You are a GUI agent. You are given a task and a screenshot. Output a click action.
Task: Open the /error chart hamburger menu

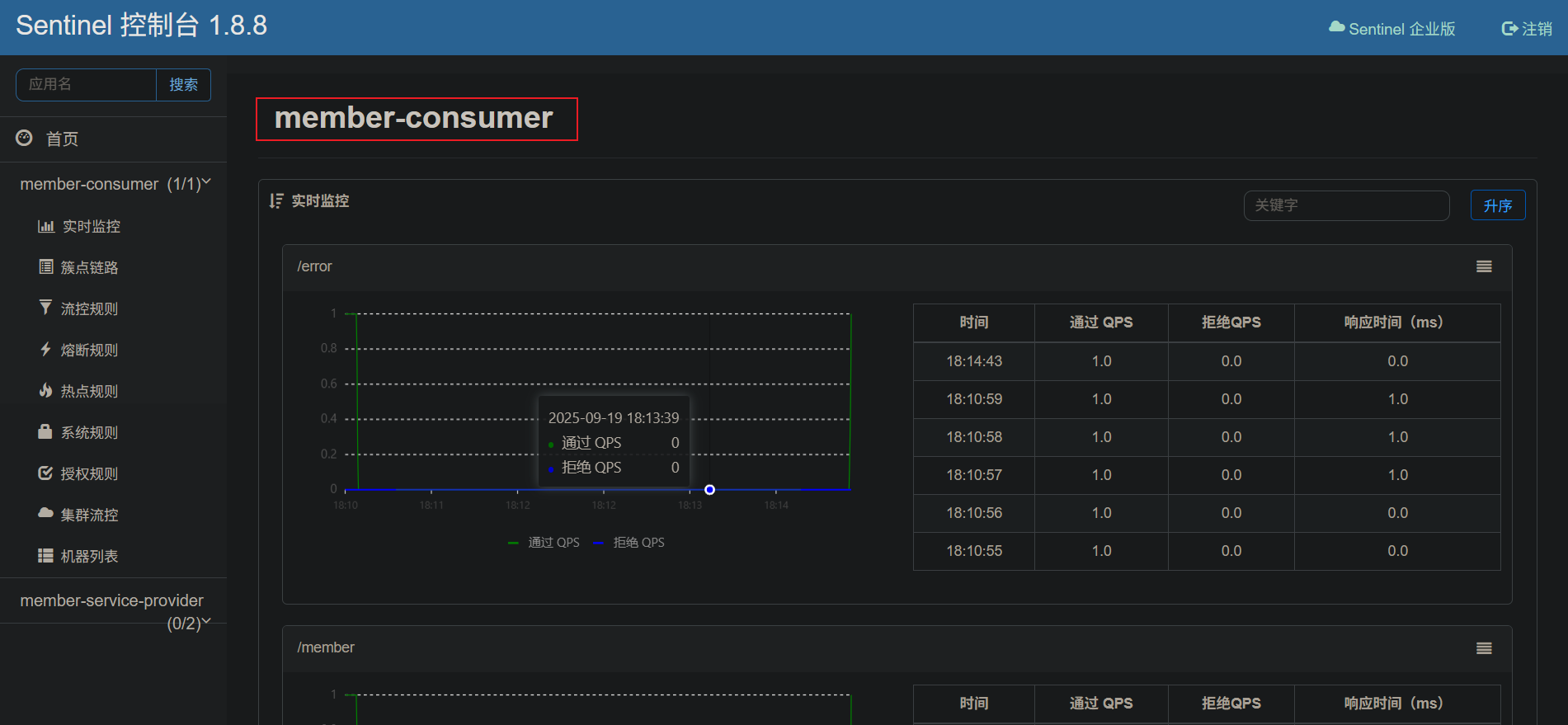[1484, 266]
